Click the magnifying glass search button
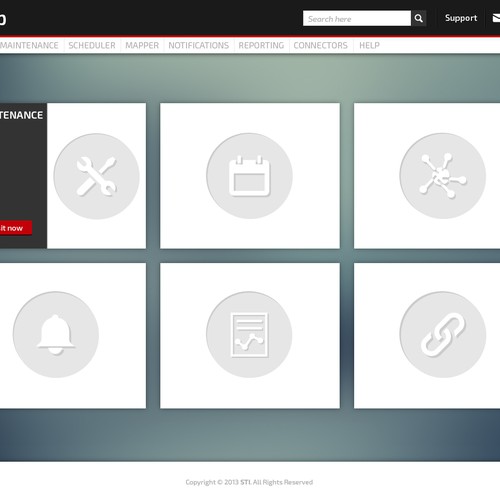500x500 pixels. pos(419,18)
